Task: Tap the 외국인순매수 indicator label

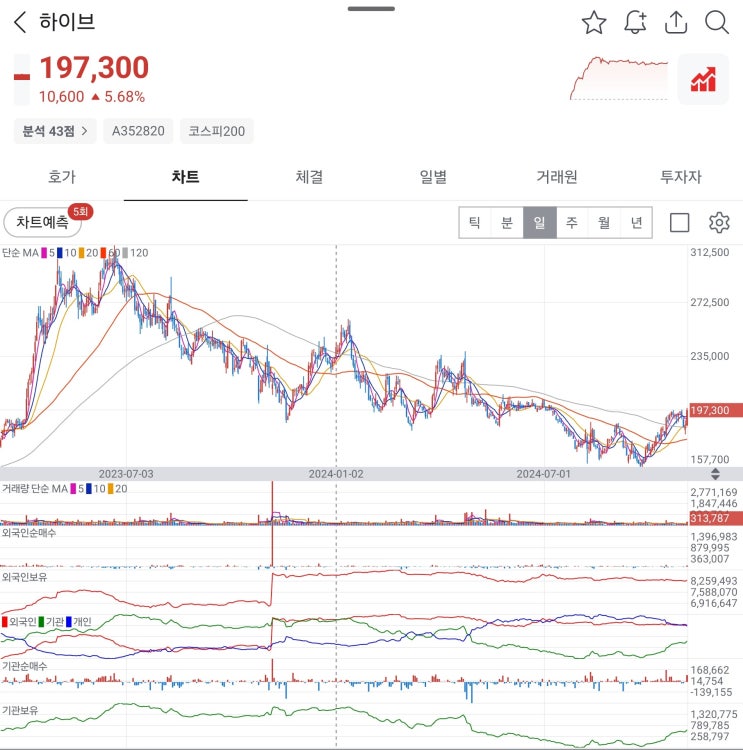Action: click(x=29, y=533)
